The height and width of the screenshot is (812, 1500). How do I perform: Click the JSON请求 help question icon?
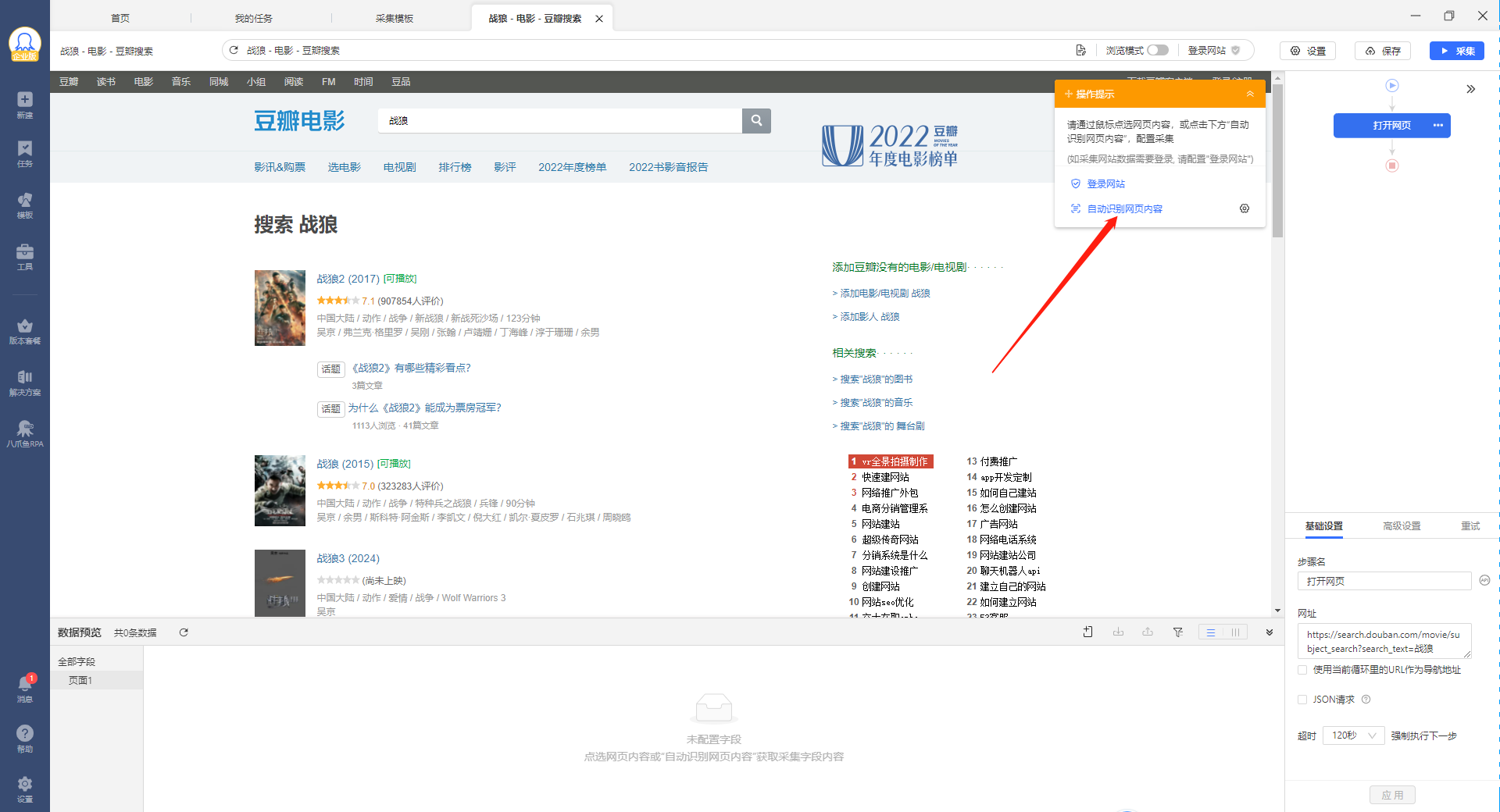pyautogui.click(x=1366, y=700)
